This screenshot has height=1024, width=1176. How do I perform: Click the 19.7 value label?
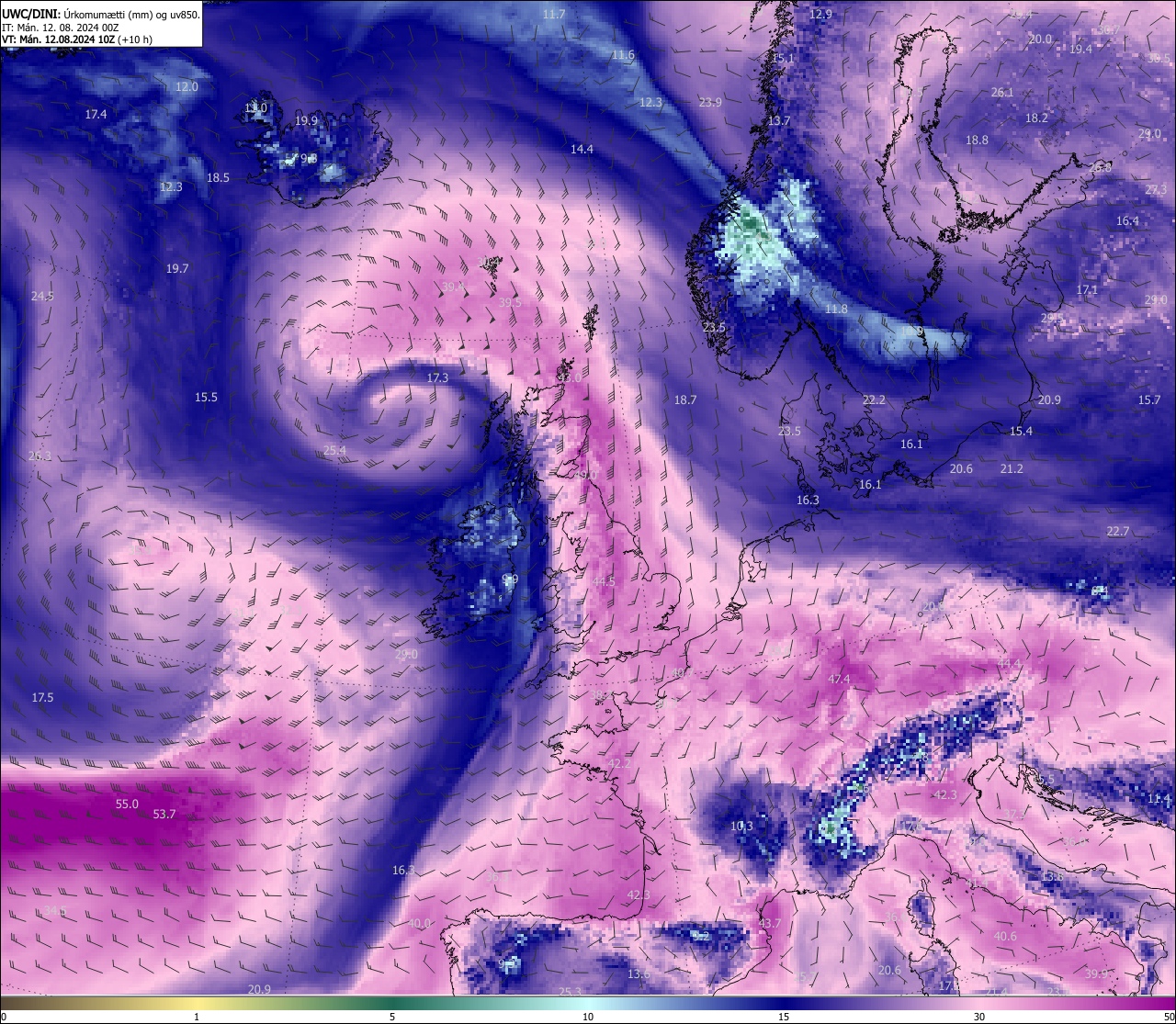(x=177, y=268)
